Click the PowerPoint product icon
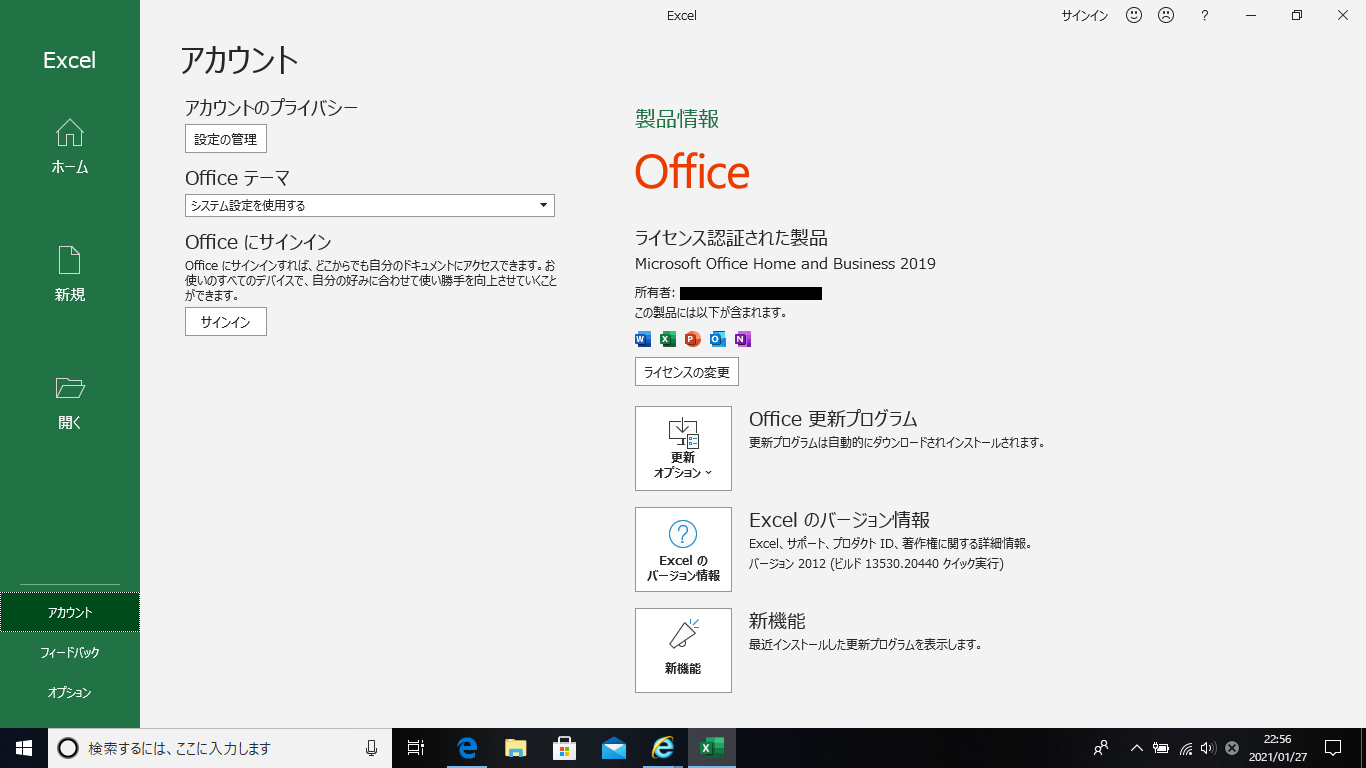Image resolution: width=1366 pixels, height=768 pixels. [x=692, y=339]
